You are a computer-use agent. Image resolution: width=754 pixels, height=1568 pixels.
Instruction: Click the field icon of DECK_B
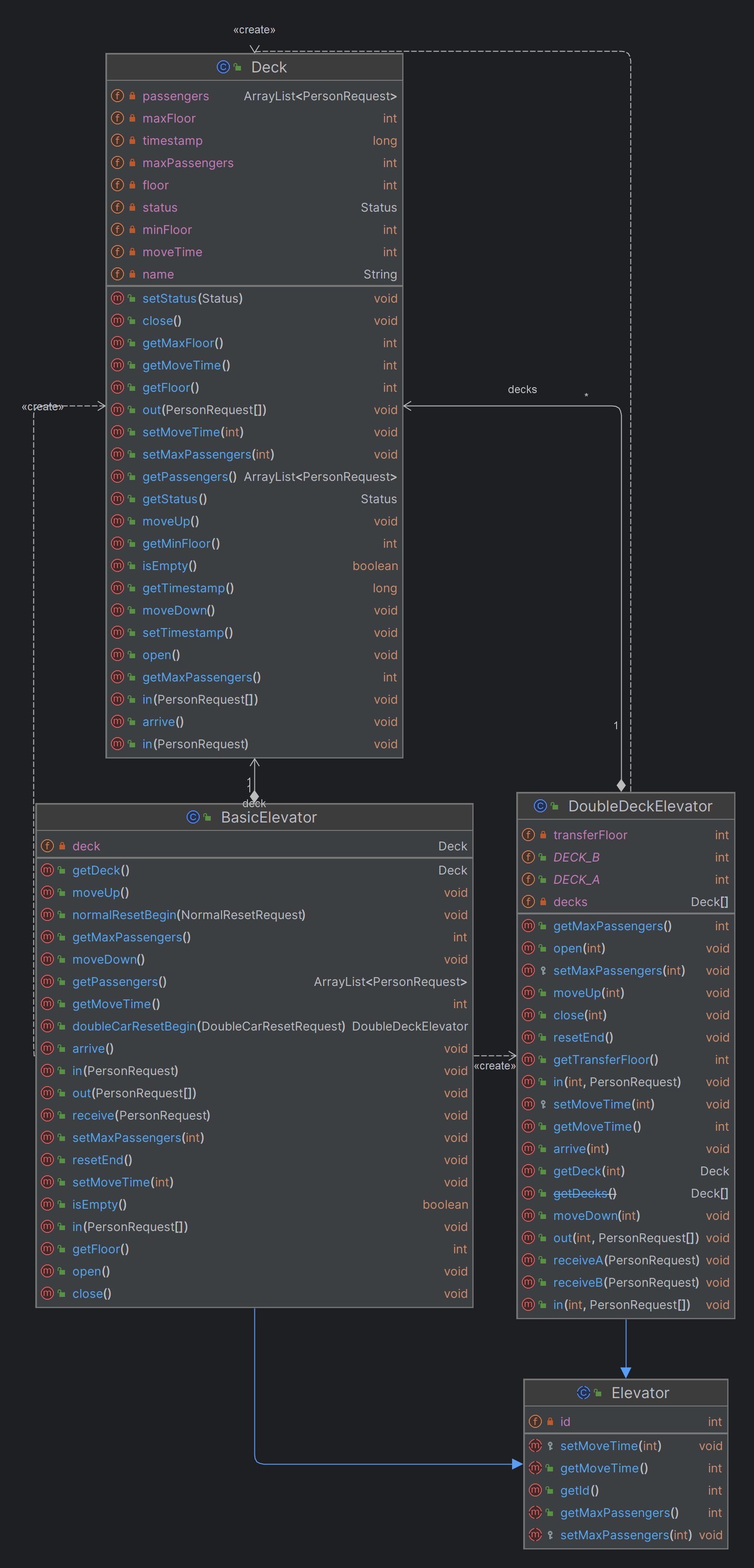click(x=529, y=856)
